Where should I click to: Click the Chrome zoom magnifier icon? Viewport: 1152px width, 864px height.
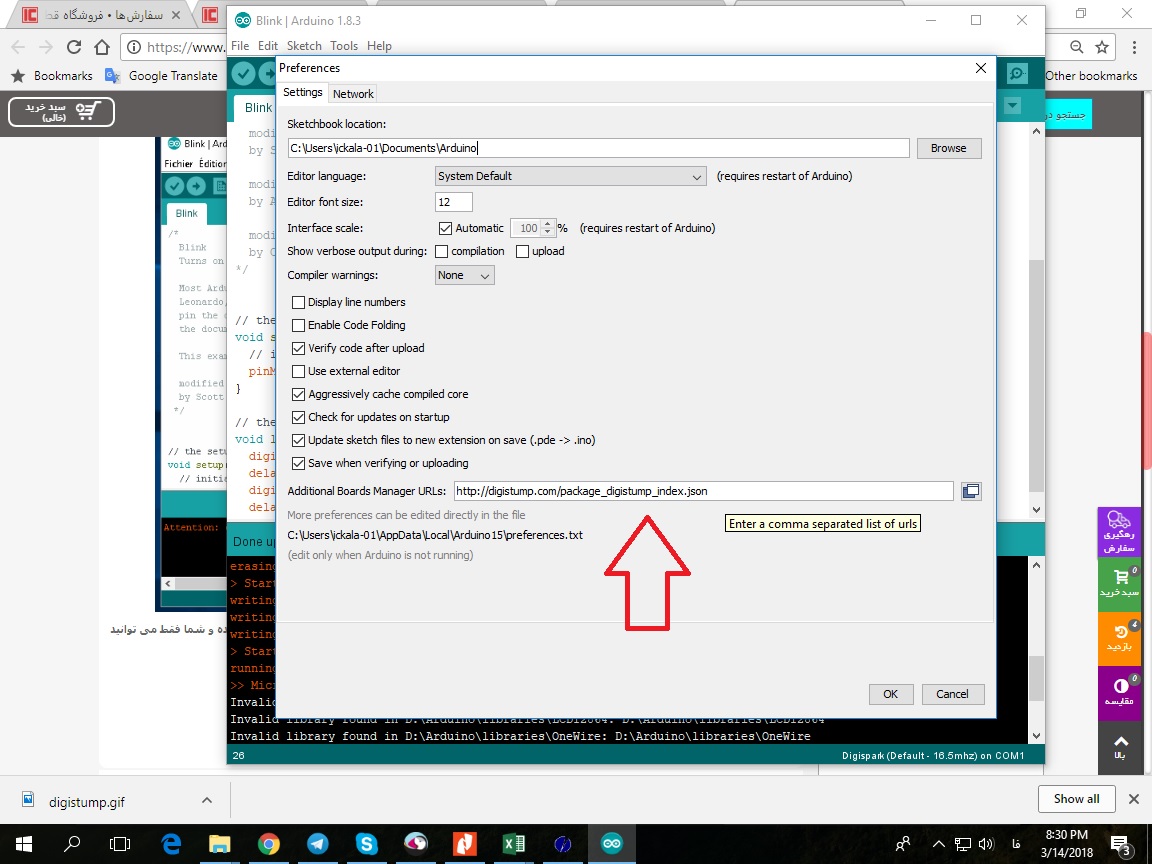coord(1076,47)
